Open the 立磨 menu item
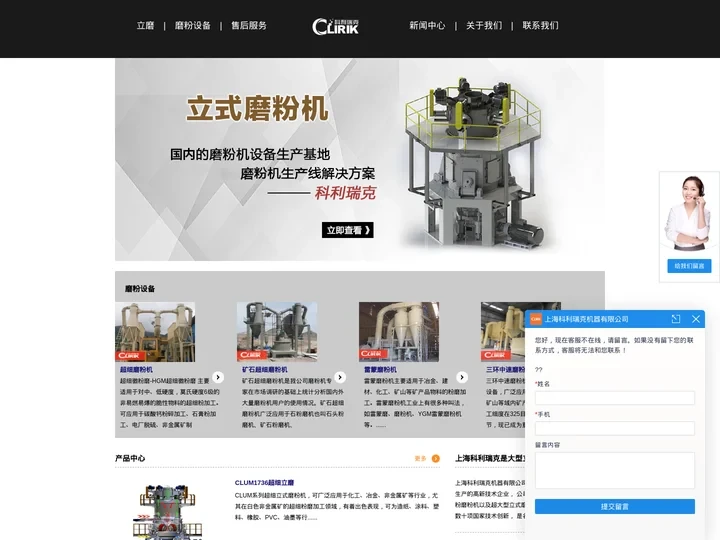The width and height of the screenshot is (720, 540). (146, 26)
